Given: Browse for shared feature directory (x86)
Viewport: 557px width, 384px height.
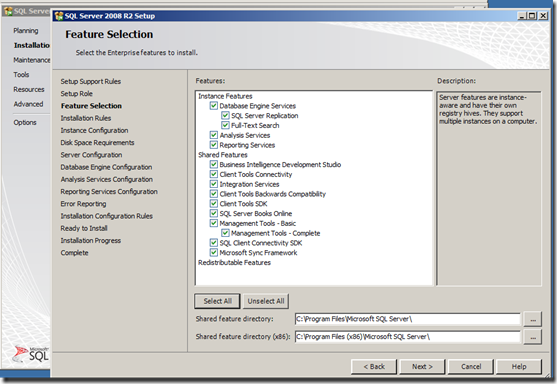Looking at the screenshot, I should 533,337.
